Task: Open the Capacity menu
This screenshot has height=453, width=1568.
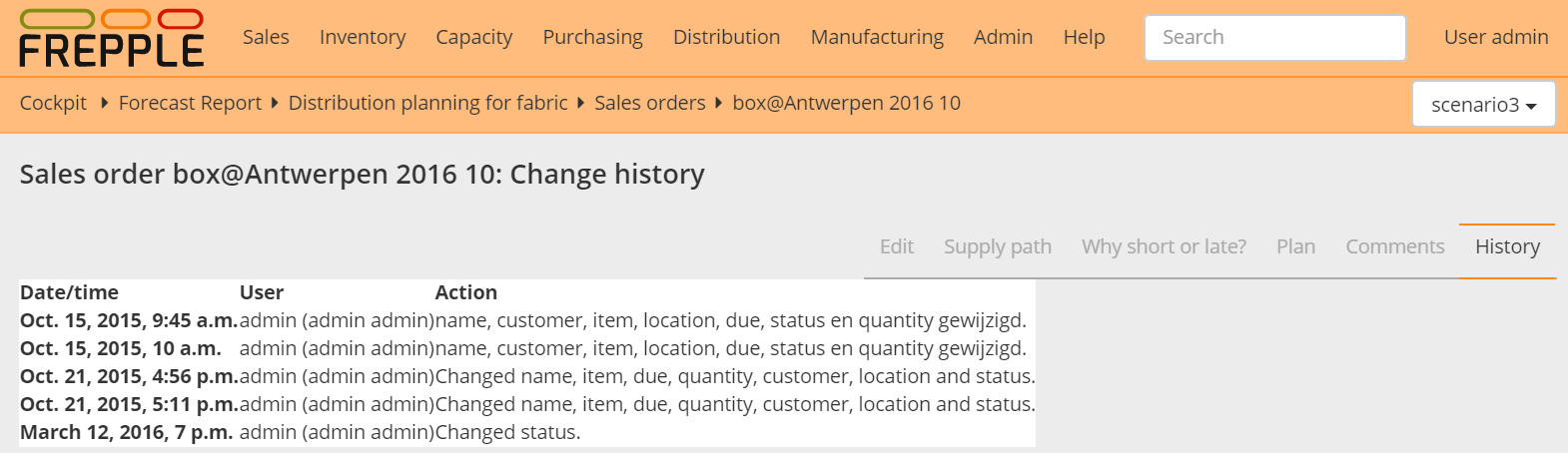Action: coord(473,38)
